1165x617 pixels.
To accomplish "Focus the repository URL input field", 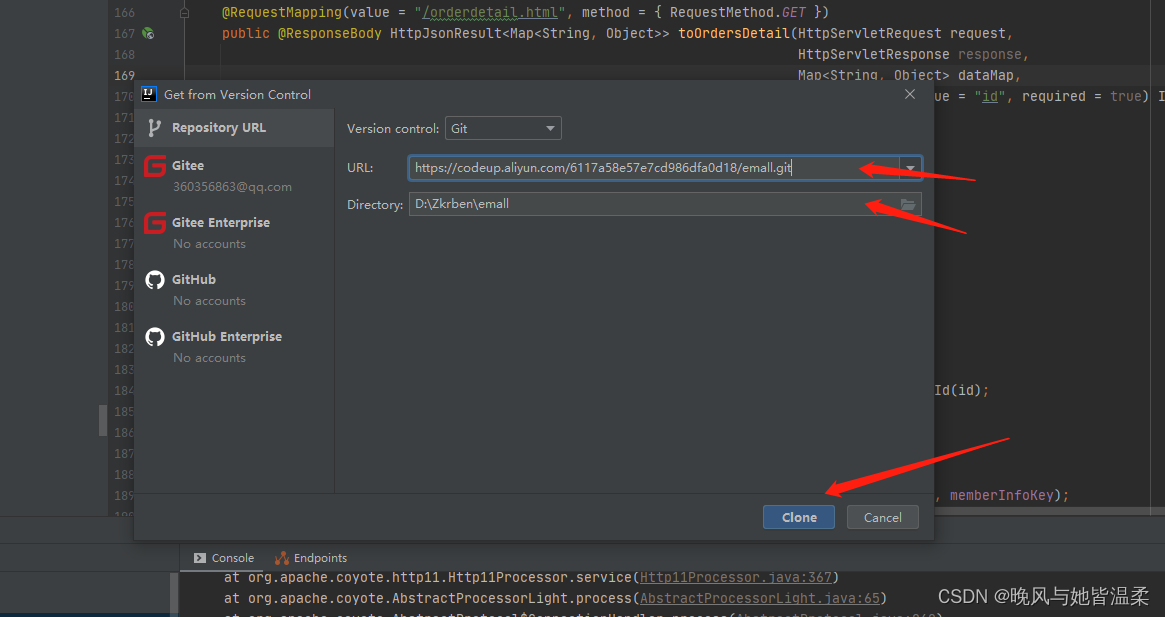I will pos(654,168).
